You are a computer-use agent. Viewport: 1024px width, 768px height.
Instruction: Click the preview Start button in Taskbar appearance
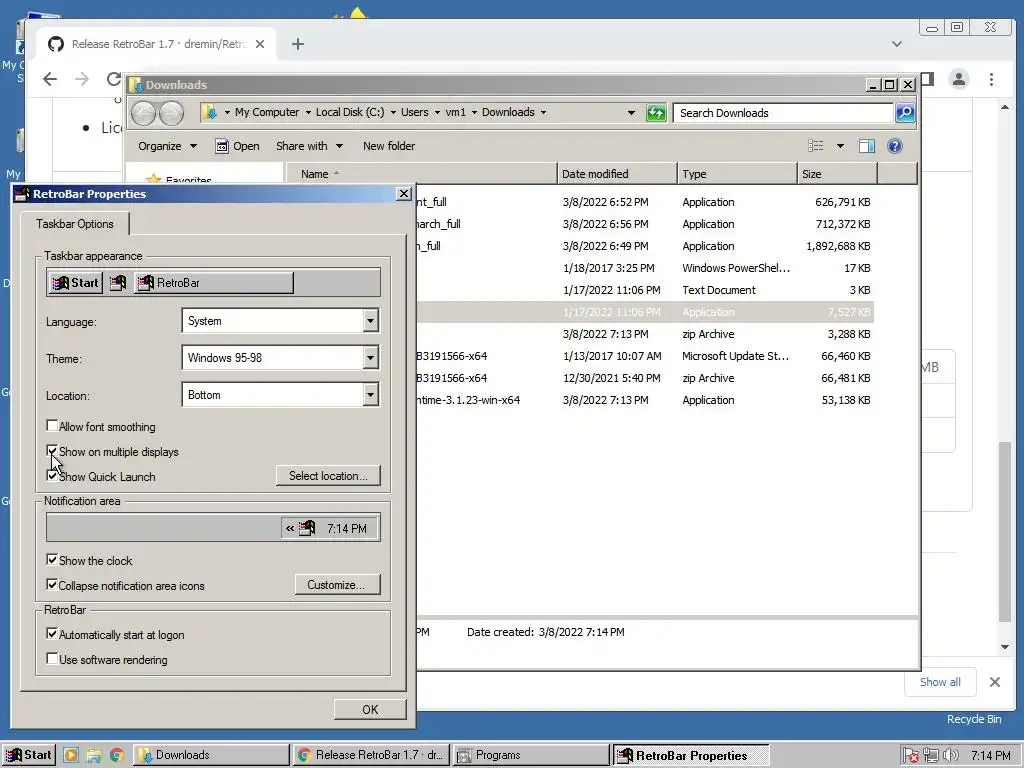75,283
